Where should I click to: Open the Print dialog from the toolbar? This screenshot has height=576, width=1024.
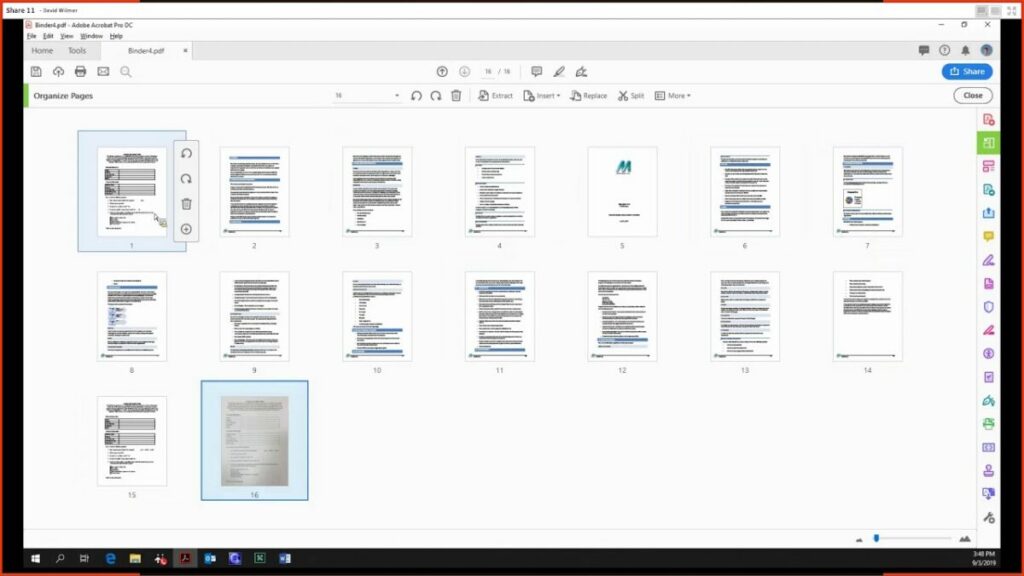pos(80,71)
